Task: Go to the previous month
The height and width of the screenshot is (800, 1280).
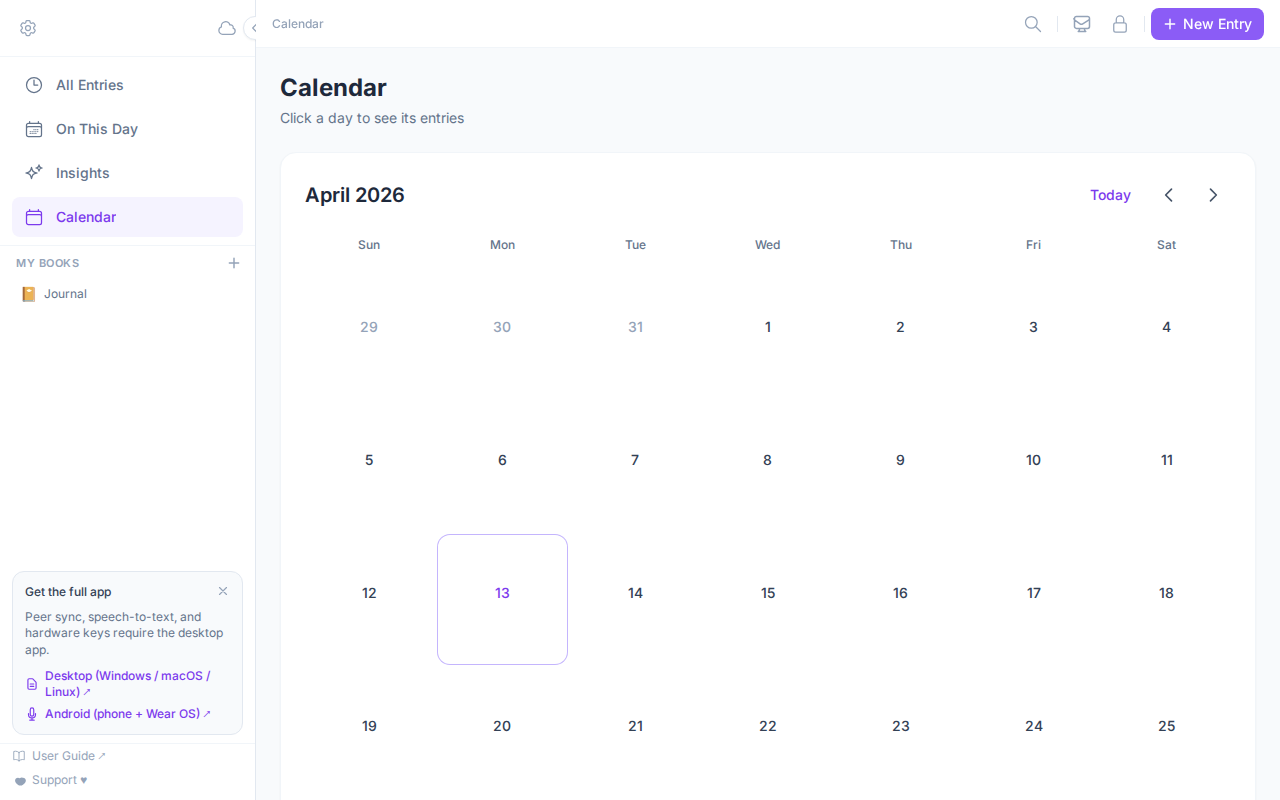Action: pos(1168,195)
